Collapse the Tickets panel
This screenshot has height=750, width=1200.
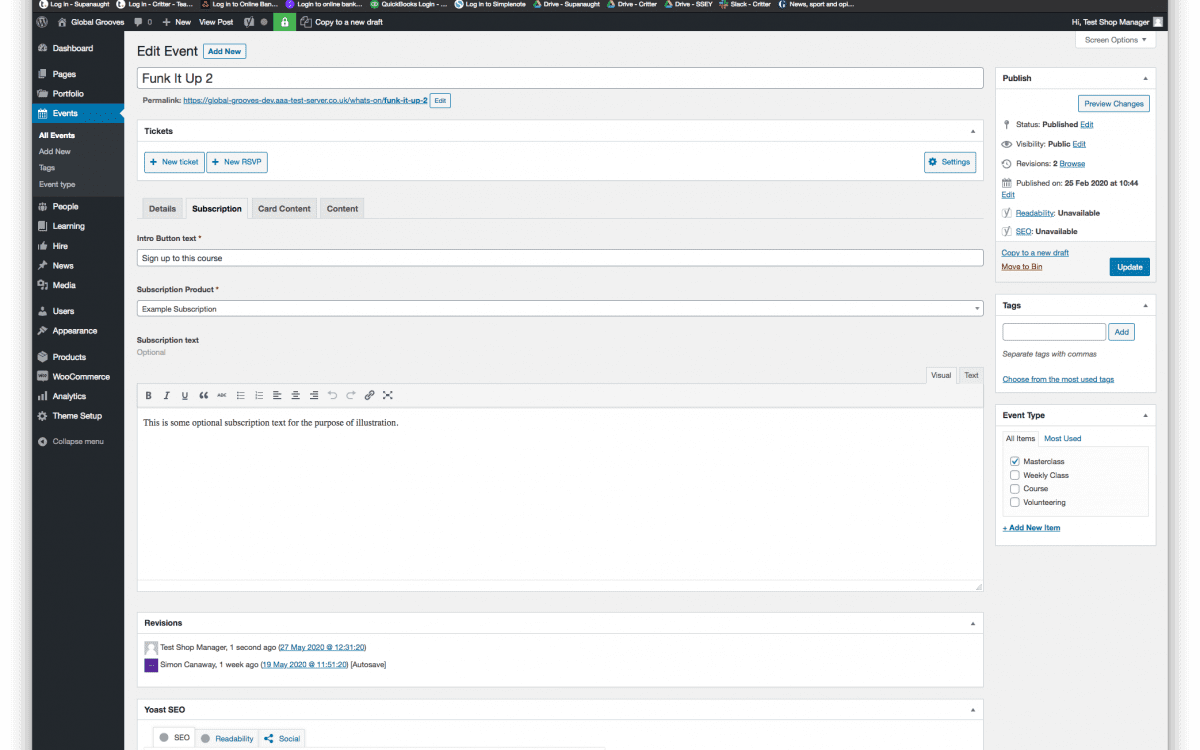click(x=973, y=131)
